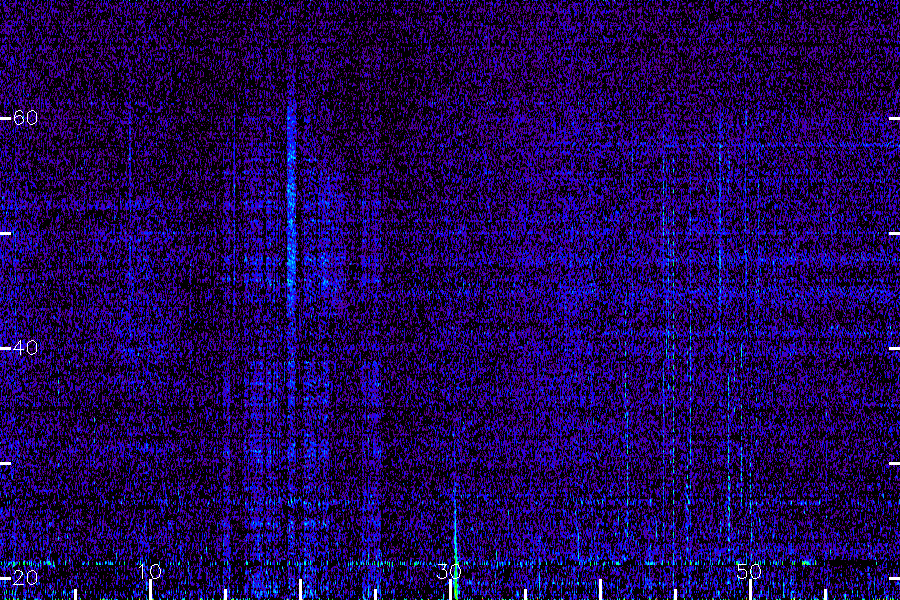Click the "40" frequency axis label

pos(25,347)
